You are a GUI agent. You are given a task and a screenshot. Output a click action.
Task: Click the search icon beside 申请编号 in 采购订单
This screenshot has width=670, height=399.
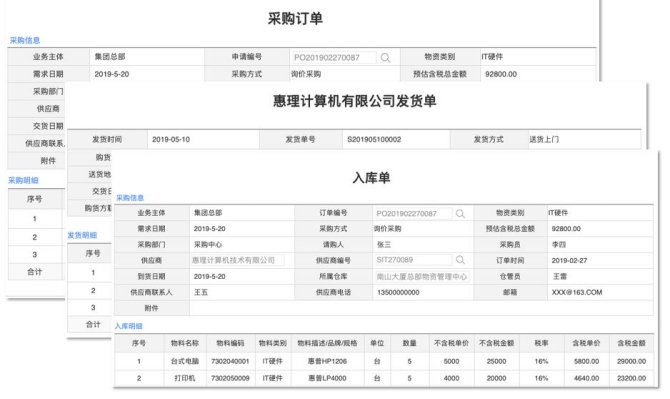(385, 58)
